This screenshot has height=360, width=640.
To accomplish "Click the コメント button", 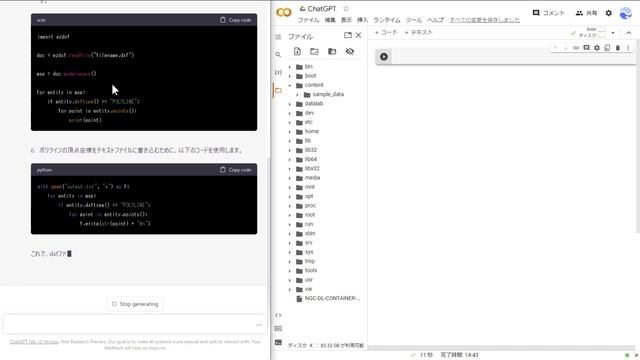I will coord(549,13).
